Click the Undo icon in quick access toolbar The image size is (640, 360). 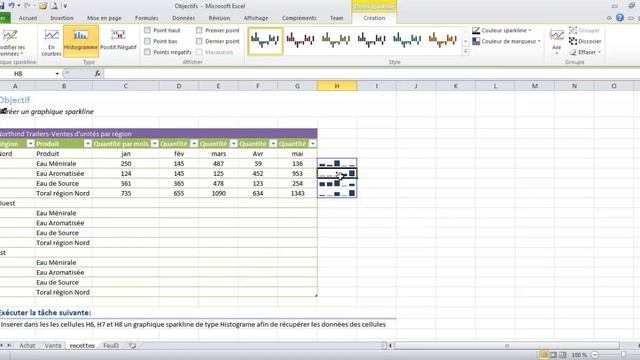pyautogui.click(x=11, y=6)
